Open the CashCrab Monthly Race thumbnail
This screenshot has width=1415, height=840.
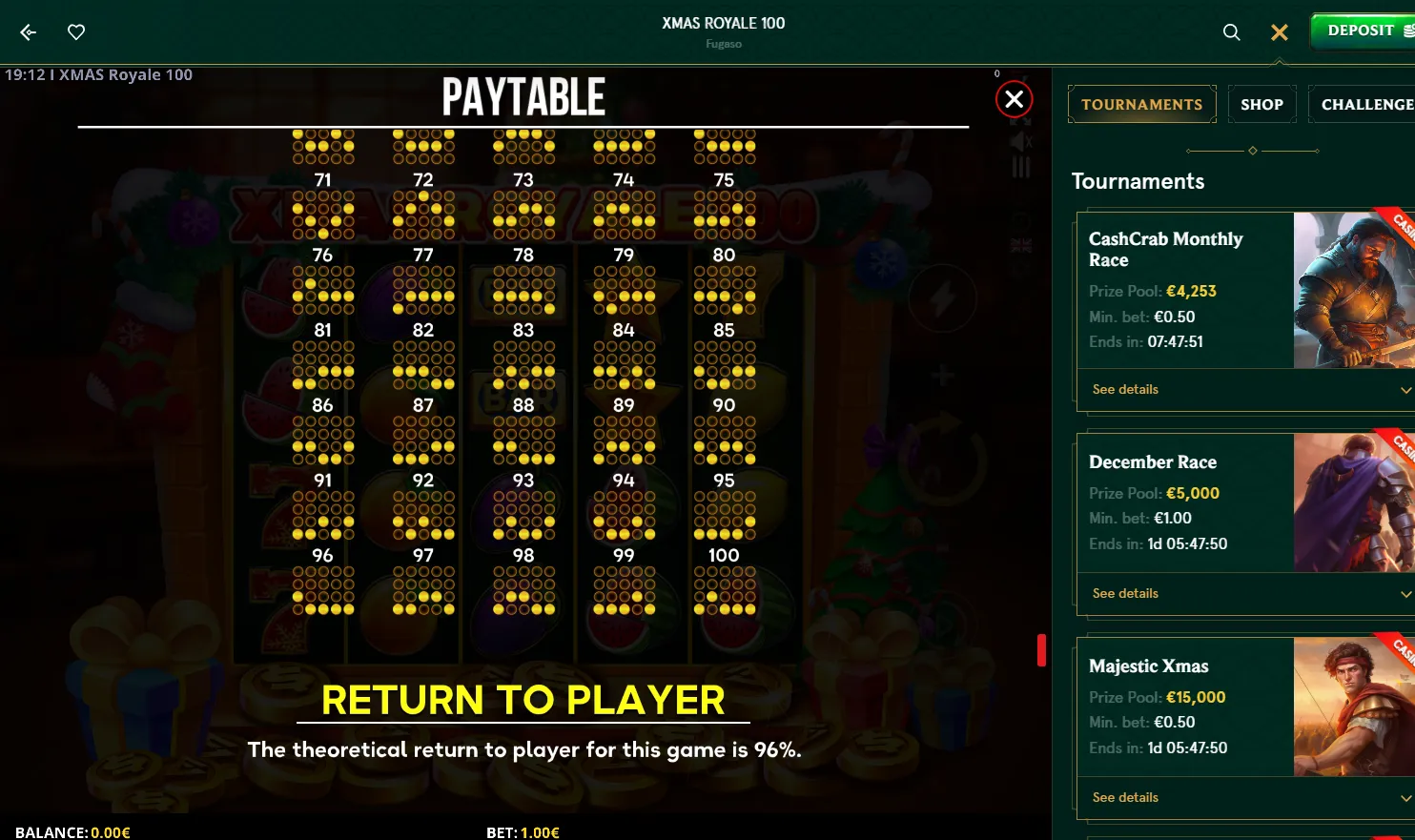tap(1354, 290)
